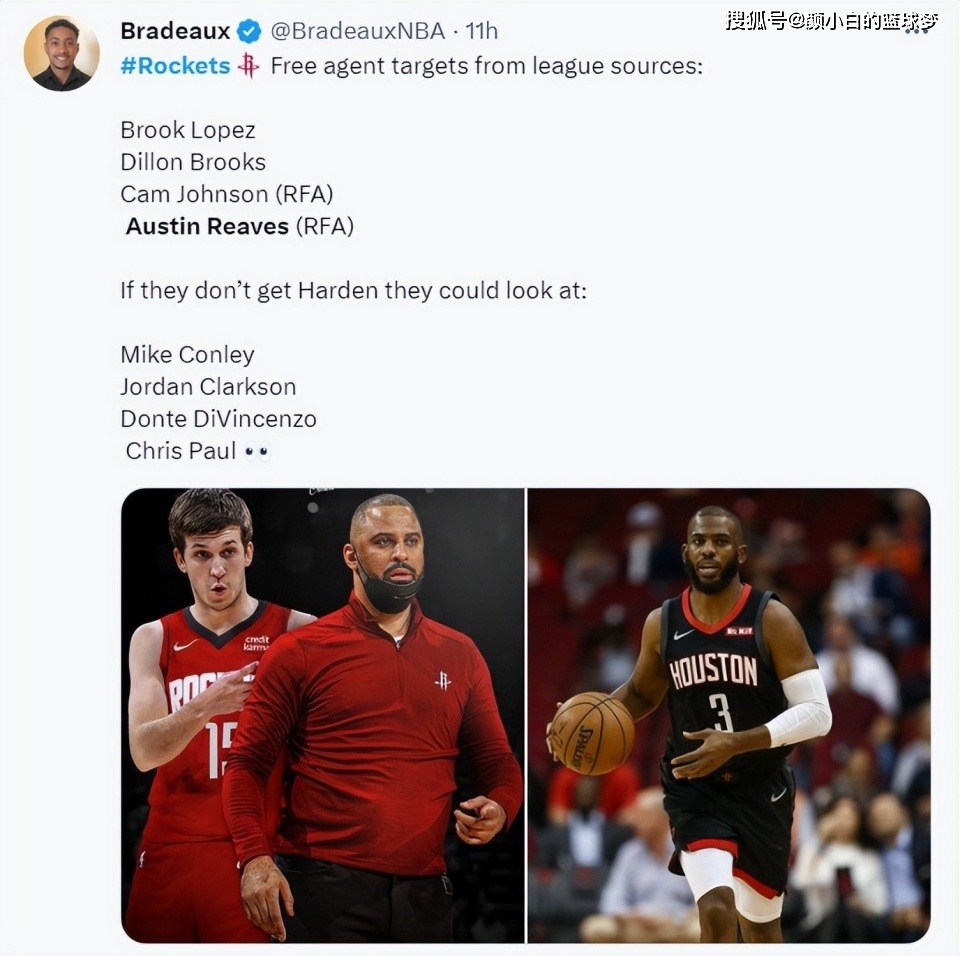Viewport: 960px width, 956px height.
Task: Click the Mike Conley name line
Action: pyautogui.click(x=187, y=355)
